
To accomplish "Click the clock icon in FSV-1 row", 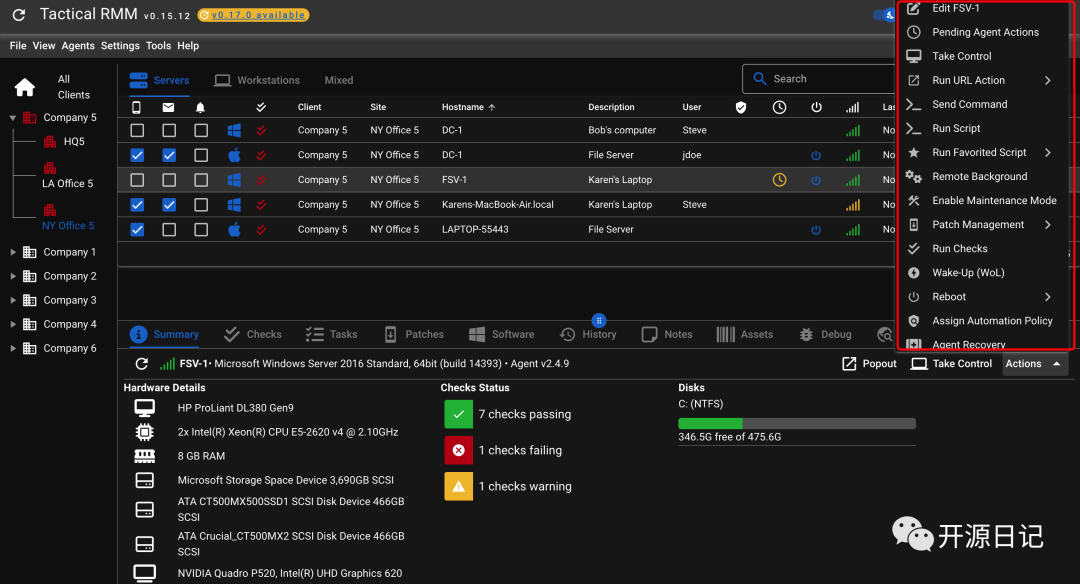I will click(x=780, y=180).
